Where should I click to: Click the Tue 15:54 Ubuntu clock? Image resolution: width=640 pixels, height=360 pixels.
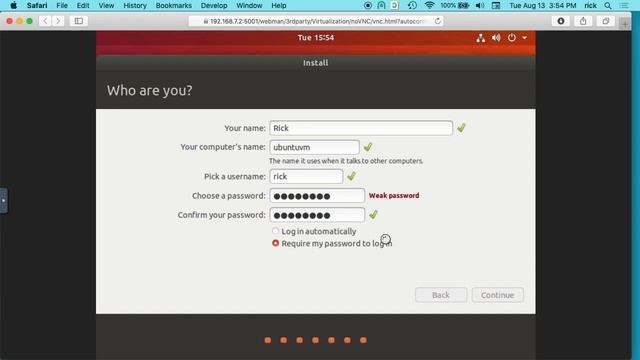point(316,38)
